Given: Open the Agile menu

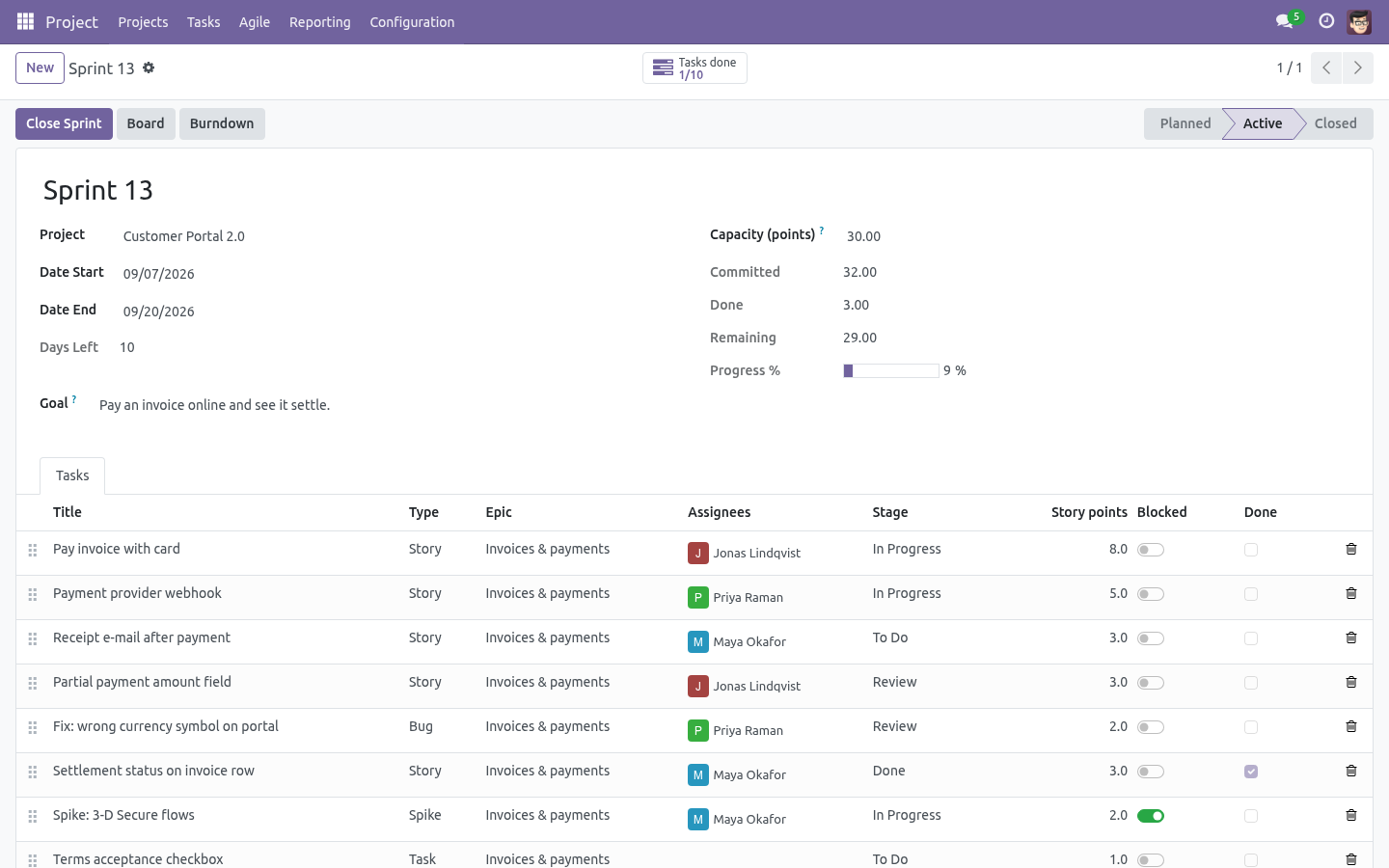Looking at the screenshot, I should coord(255,22).
